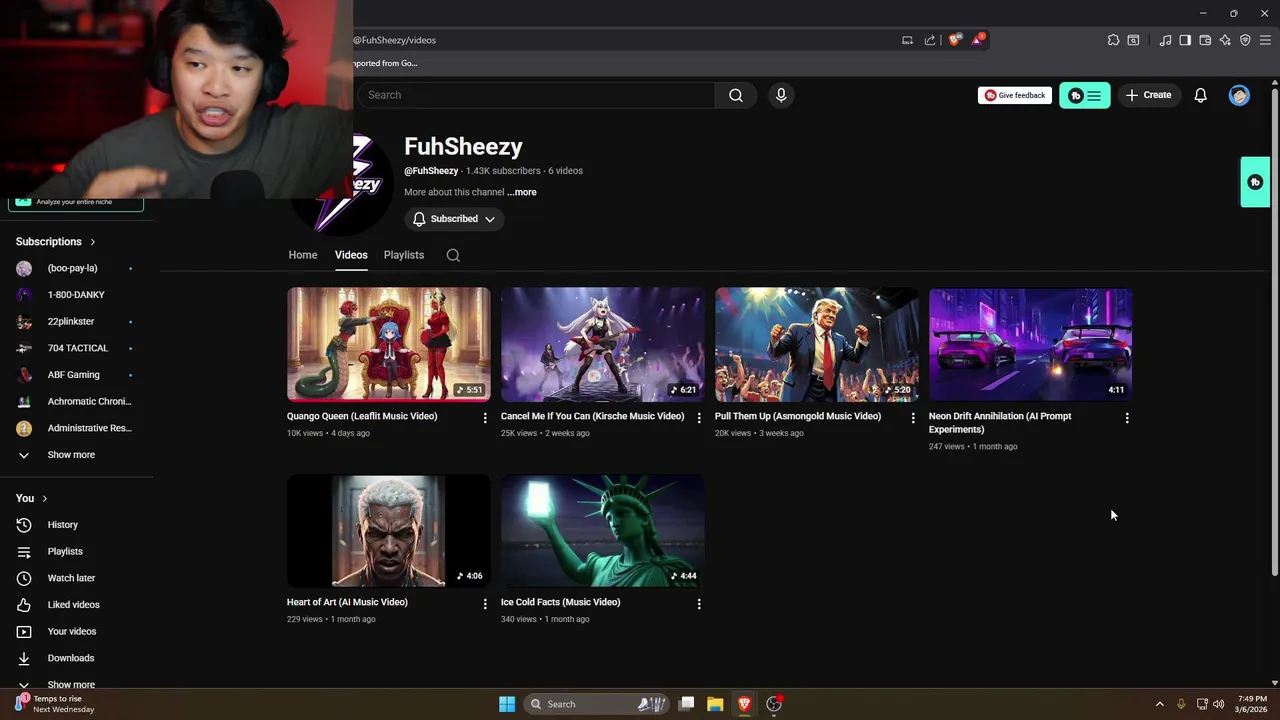
Task: Open the Subscribed notification dropdown
Action: pos(454,219)
